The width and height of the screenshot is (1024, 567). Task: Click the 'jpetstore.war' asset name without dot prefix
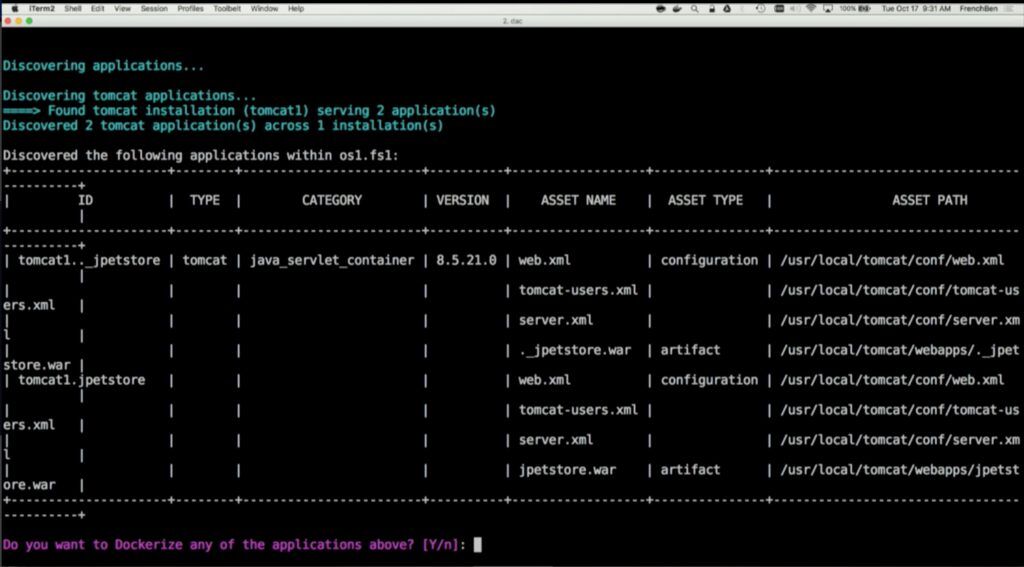(567, 470)
